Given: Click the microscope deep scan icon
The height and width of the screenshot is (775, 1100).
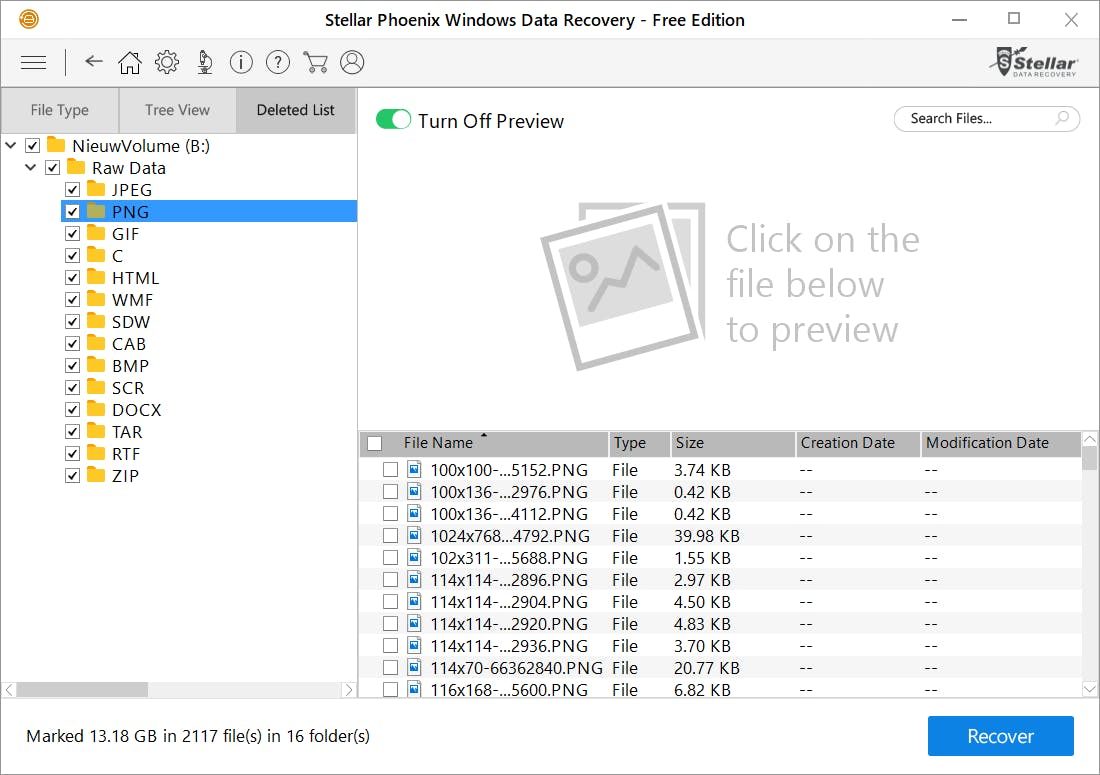Looking at the screenshot, I should pyautogui.click(x=204, y=62).
